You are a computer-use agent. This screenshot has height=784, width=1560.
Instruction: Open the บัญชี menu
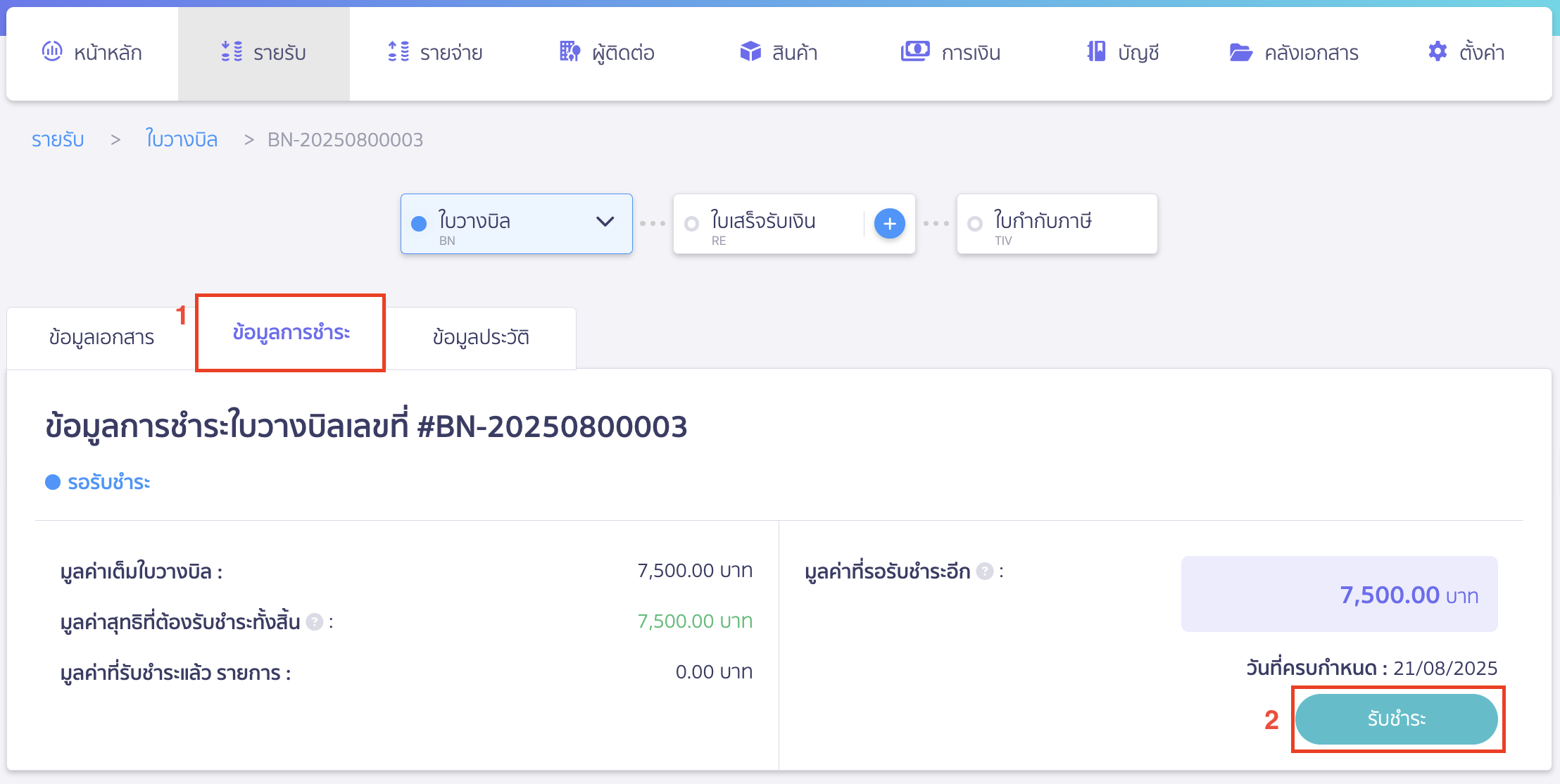(x=1123, y=53)
